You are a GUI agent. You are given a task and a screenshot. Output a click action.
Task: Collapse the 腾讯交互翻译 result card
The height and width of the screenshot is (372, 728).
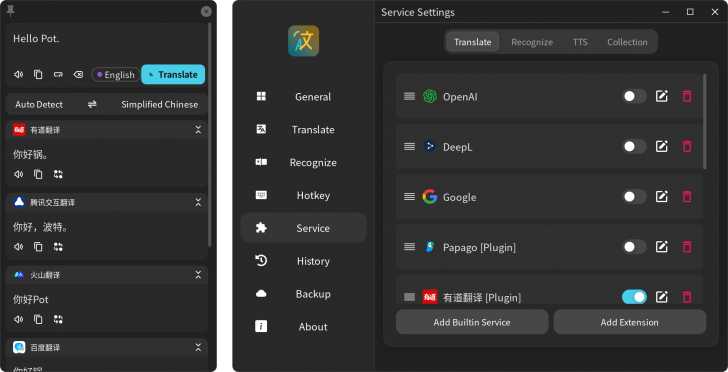pos(198,202)
